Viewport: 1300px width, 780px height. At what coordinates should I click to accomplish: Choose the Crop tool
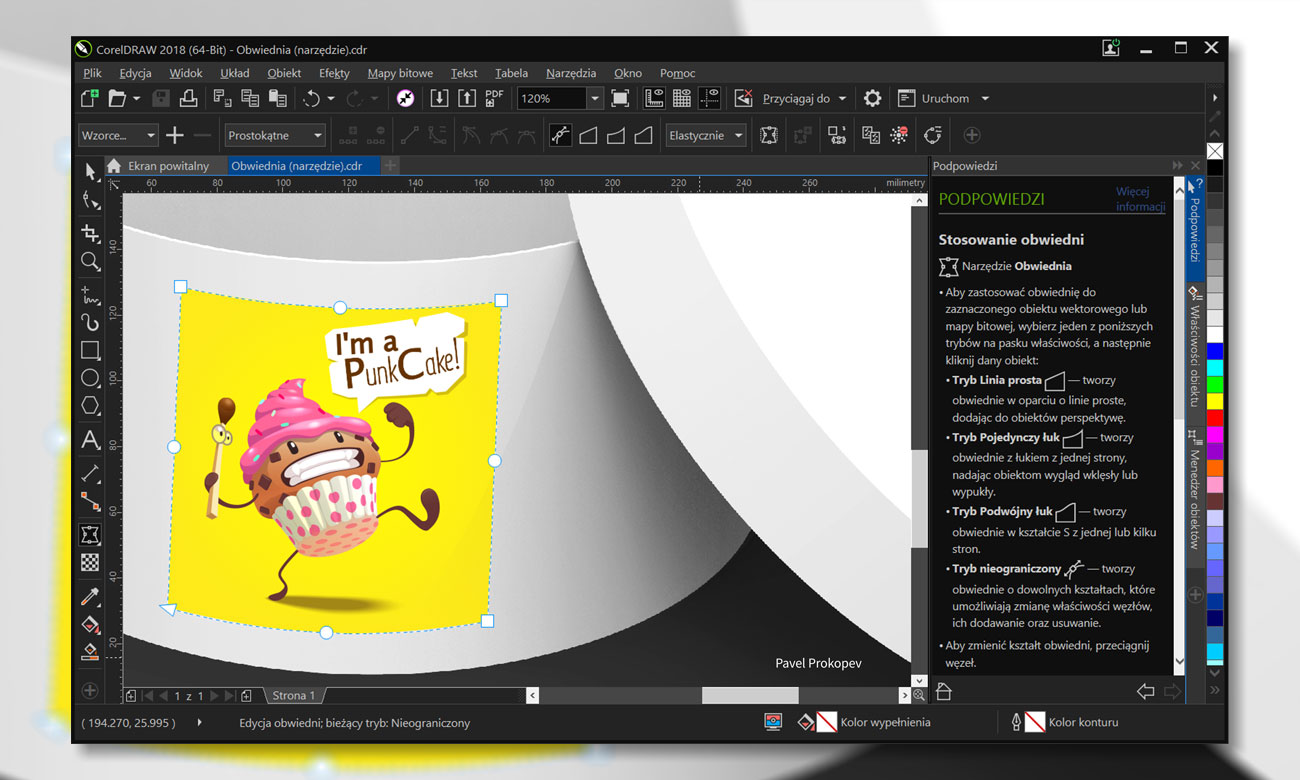click(91, 233)
